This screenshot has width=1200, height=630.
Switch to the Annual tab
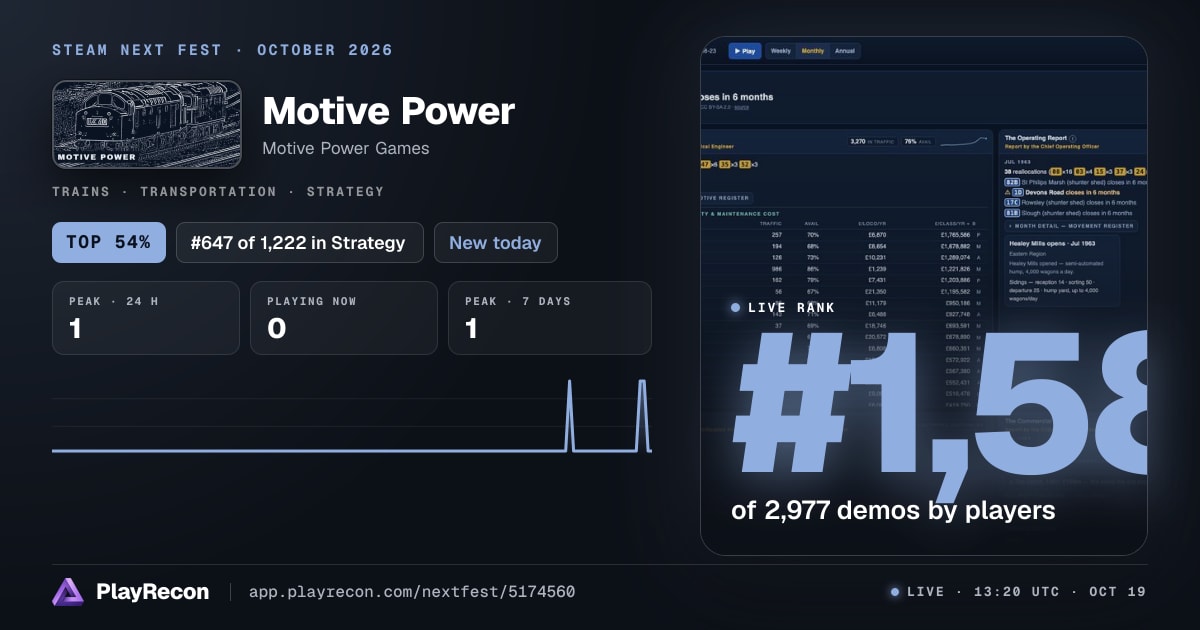coord(845,51)
